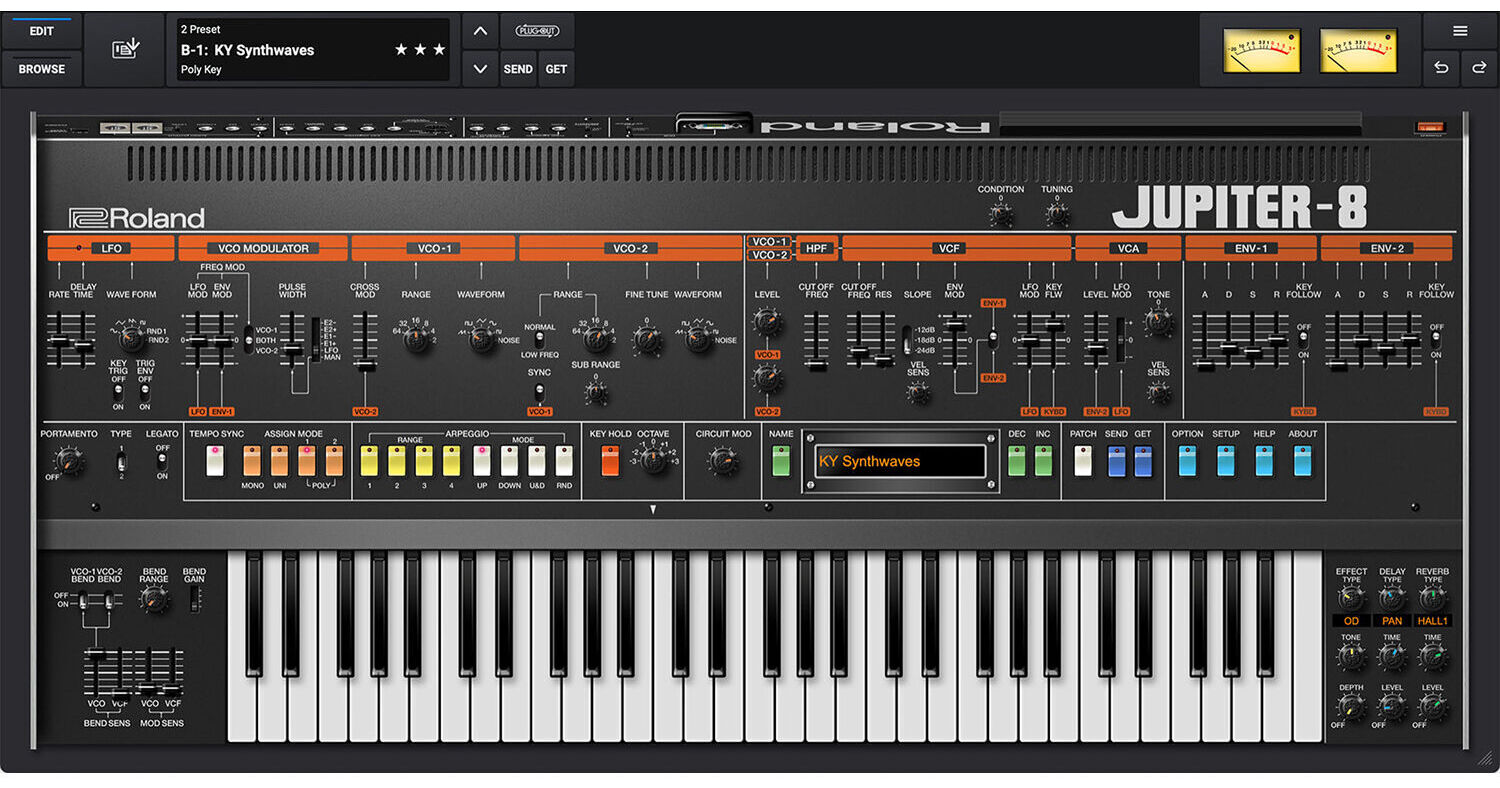Toggle the VCO-2 SYNC switch

coord(538,391)
